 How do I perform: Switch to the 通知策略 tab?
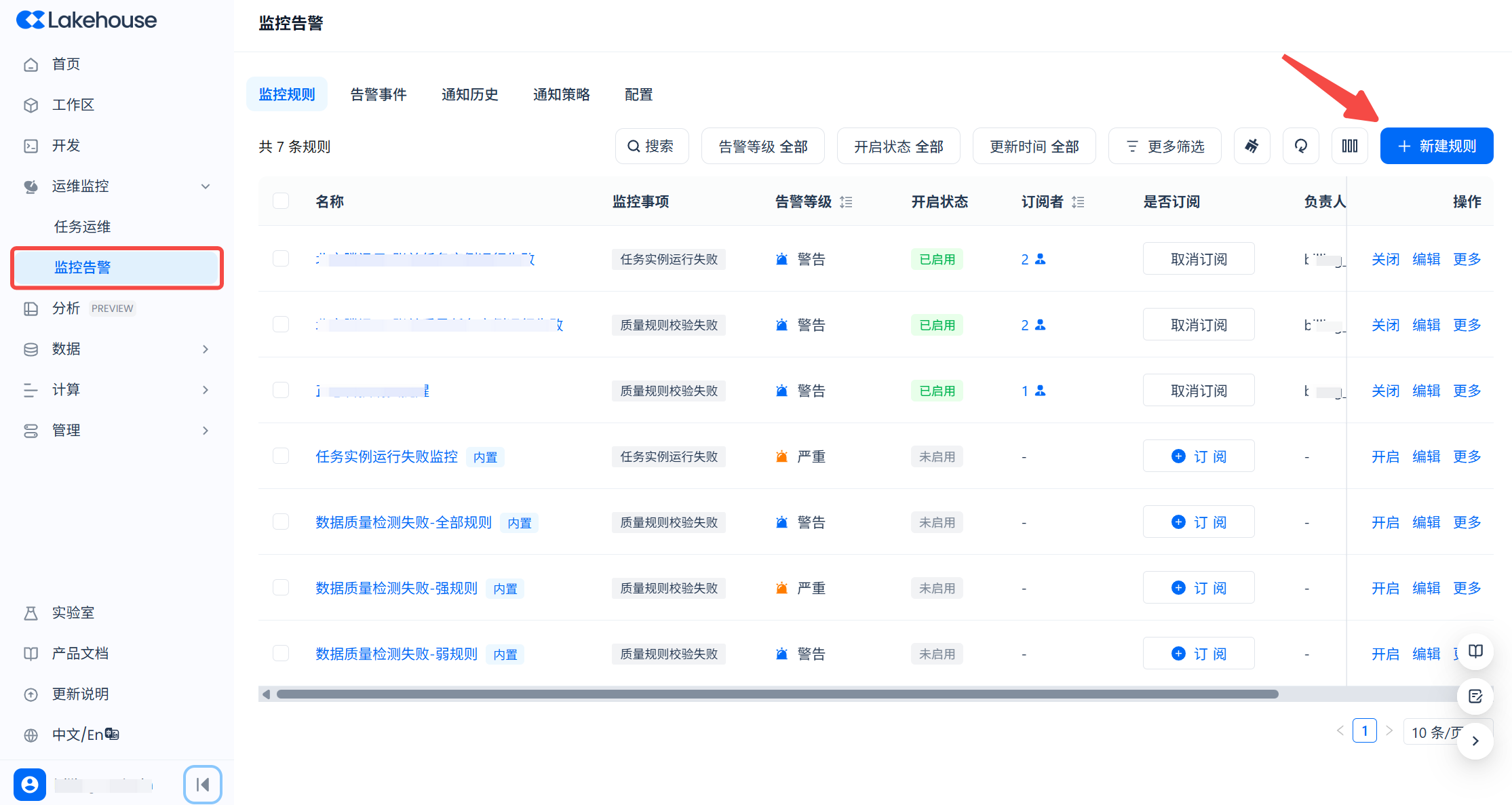[561, 94]
